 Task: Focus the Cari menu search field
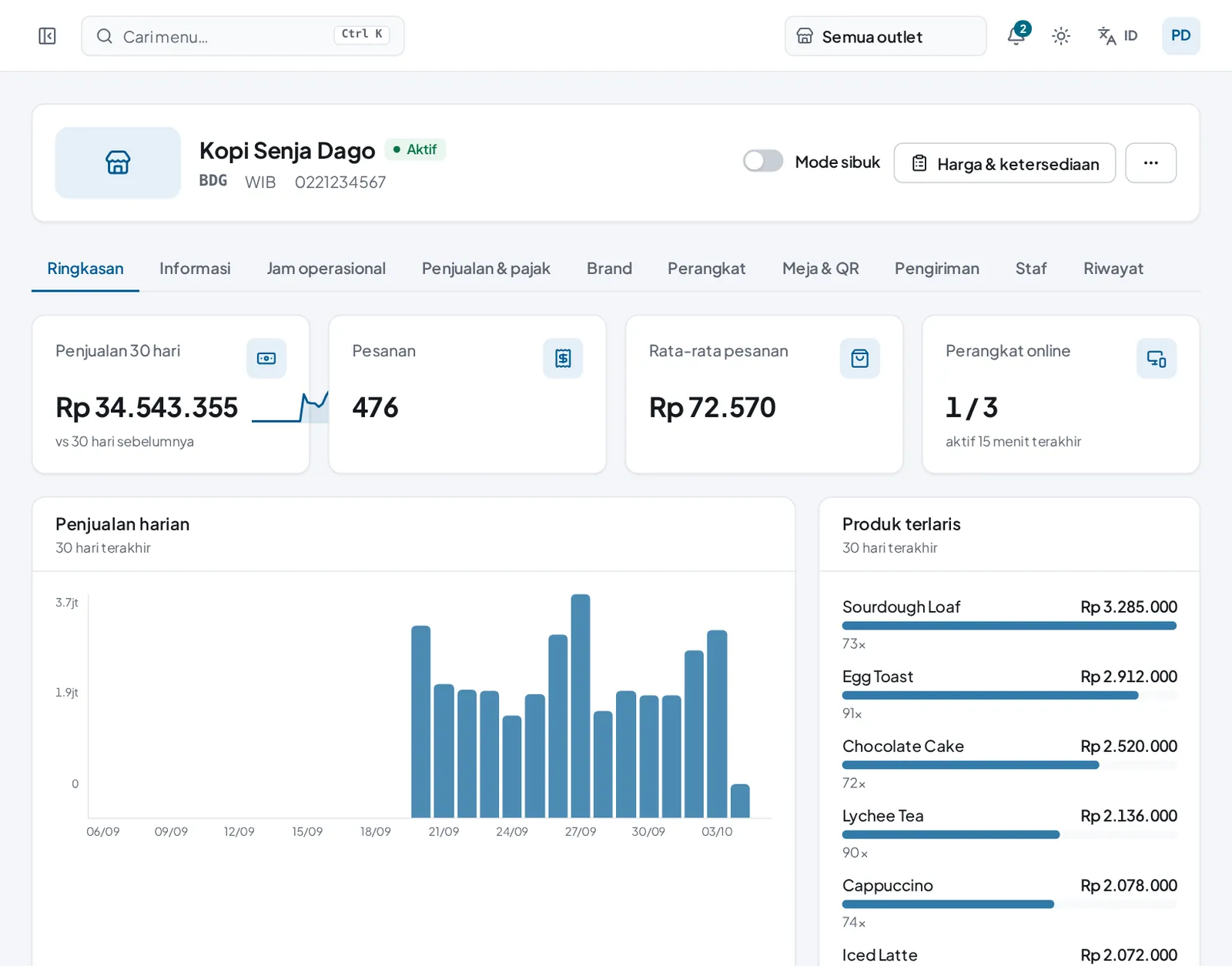243,36
